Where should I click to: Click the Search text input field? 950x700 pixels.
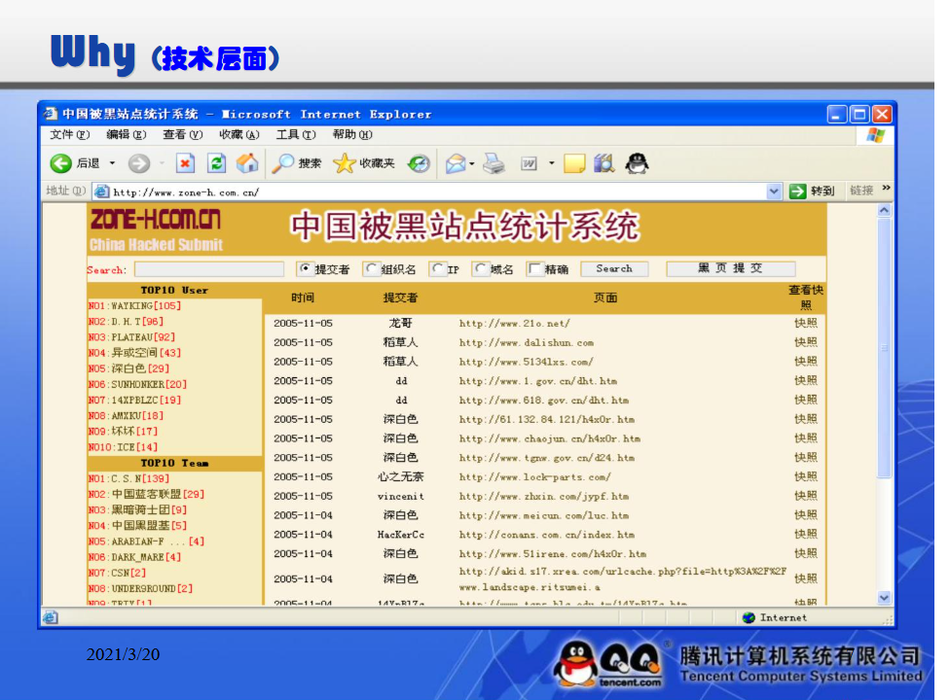[209, 270]
